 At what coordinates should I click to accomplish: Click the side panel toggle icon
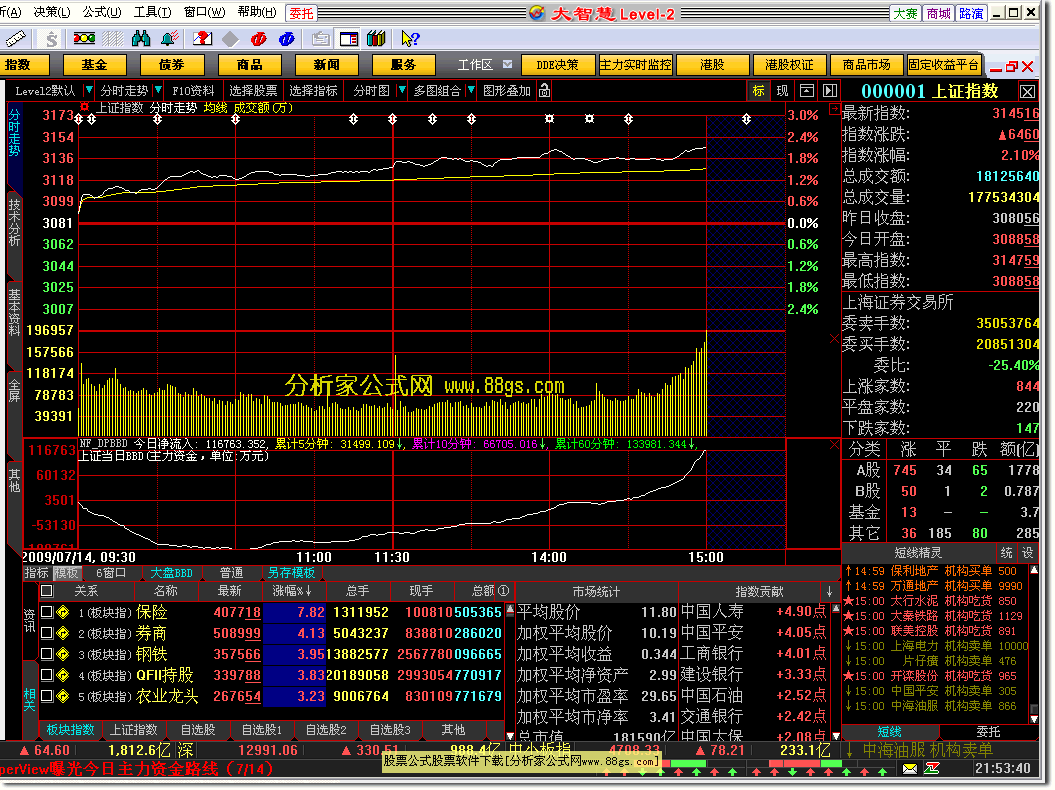(830, 91)
